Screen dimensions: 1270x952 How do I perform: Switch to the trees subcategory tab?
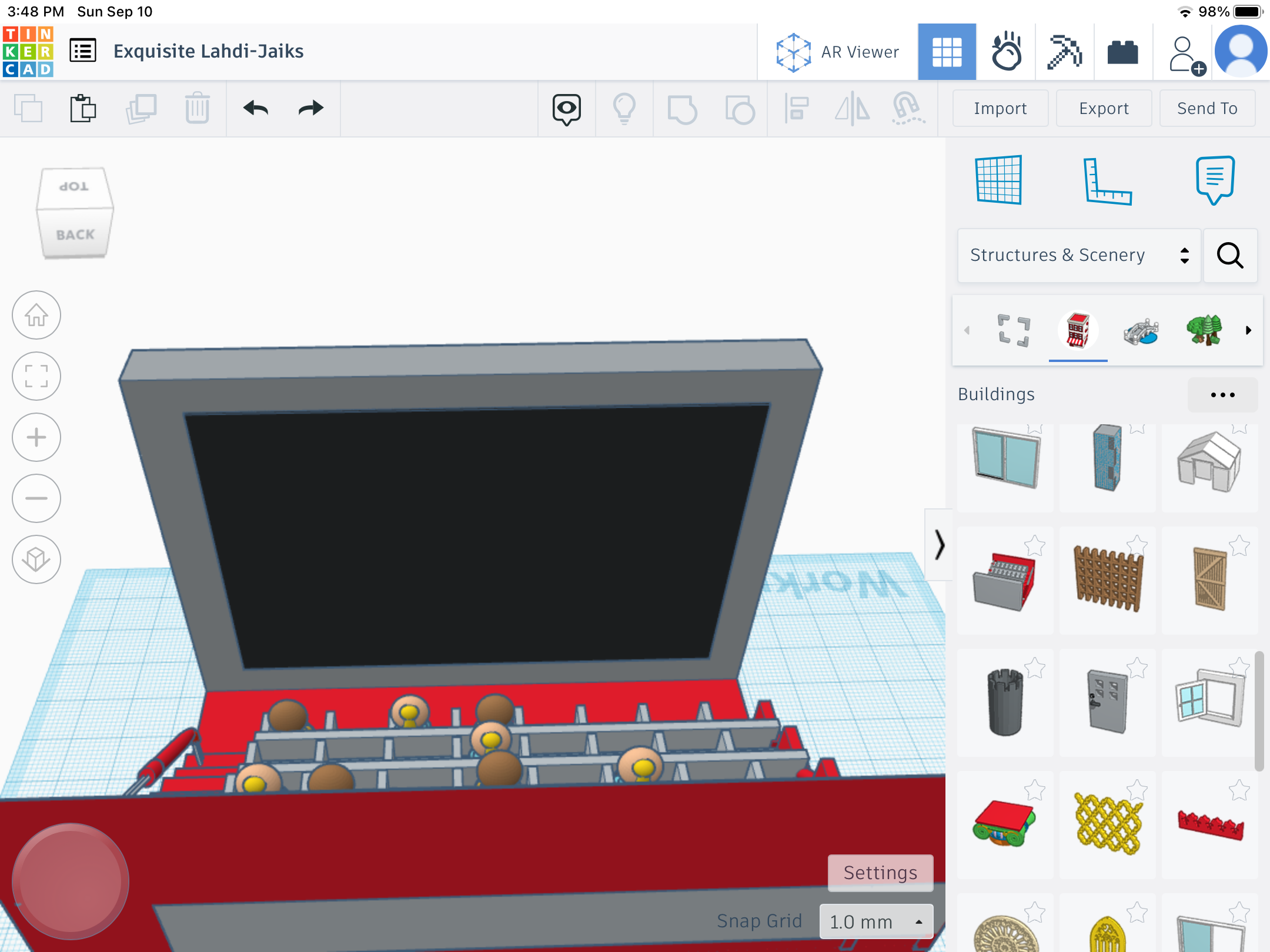pyautogui.click(x=1204, y=330)
